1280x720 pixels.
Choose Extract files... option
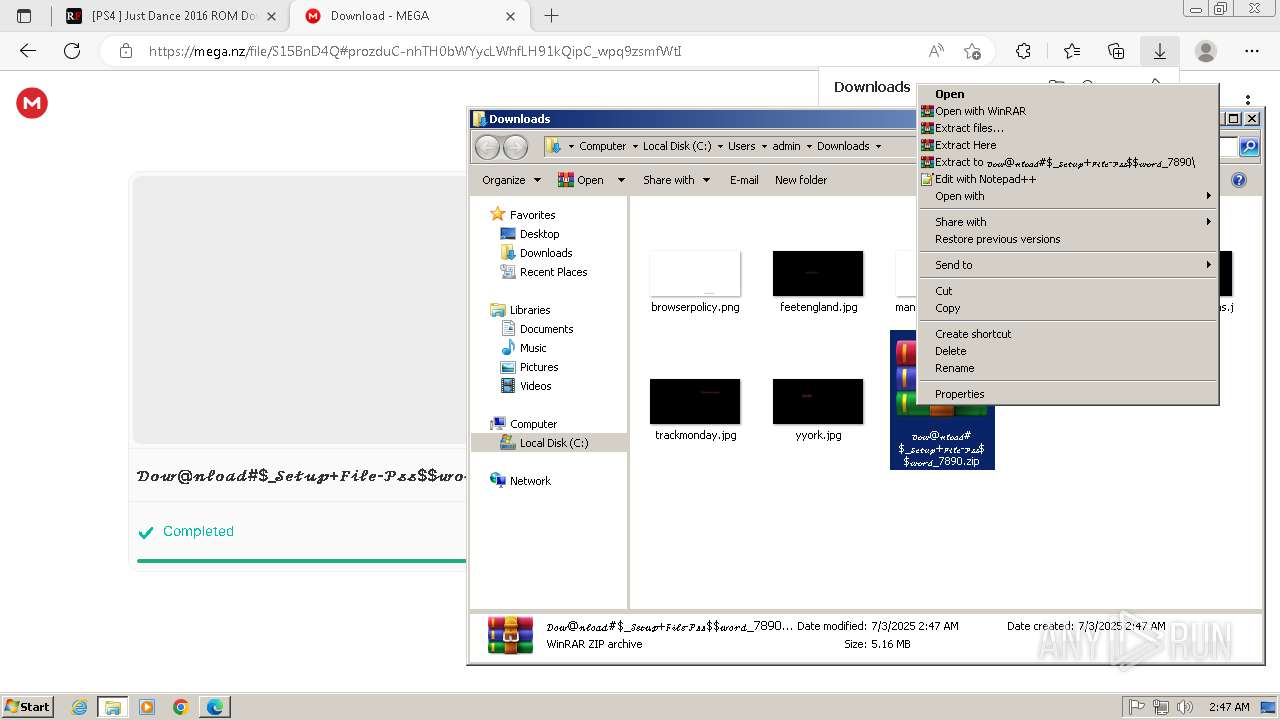tap(1068, 128)
